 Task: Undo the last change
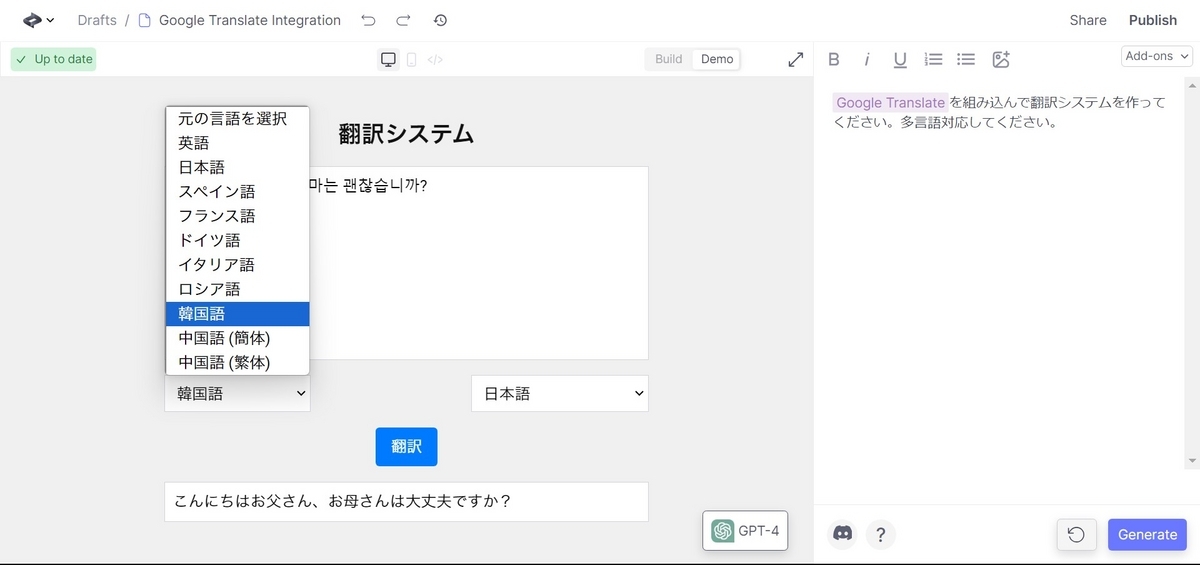coord(369,20)
